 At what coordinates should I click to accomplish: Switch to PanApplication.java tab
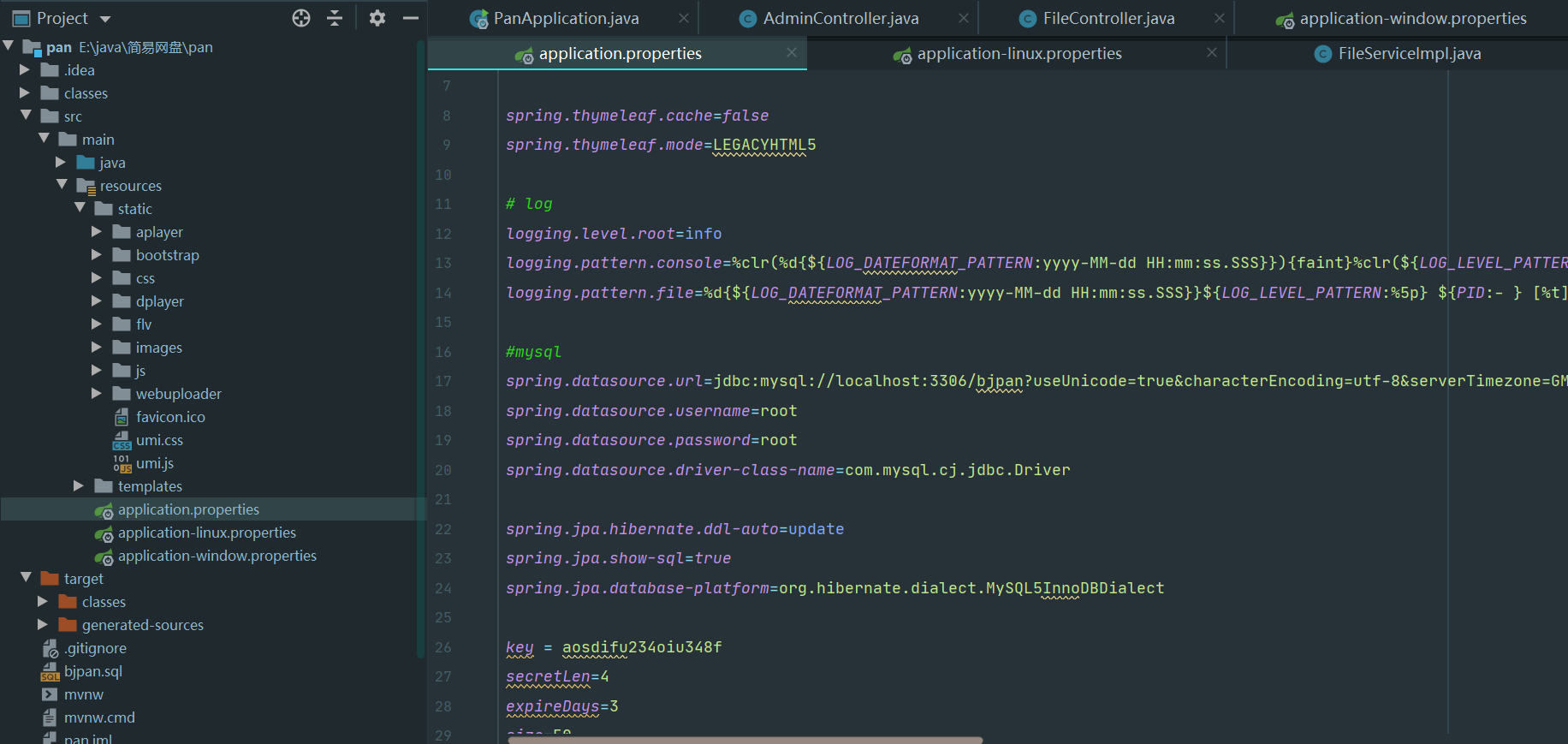566,18
